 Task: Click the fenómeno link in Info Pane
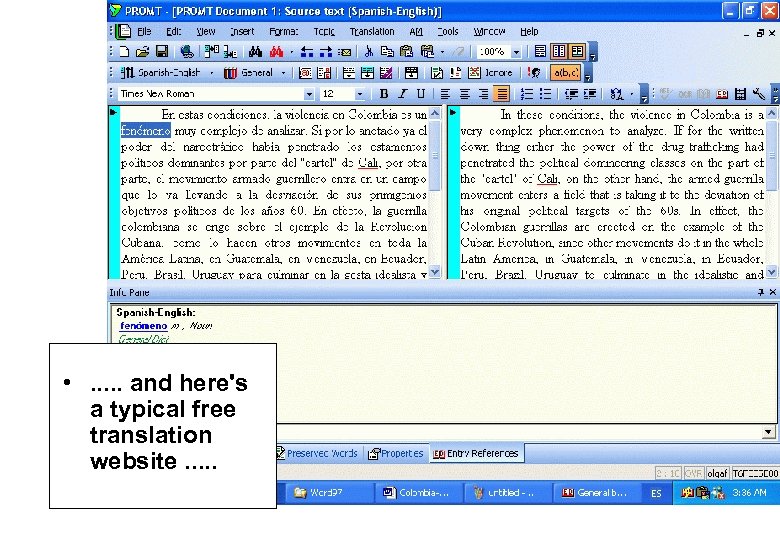coord(143,326)
